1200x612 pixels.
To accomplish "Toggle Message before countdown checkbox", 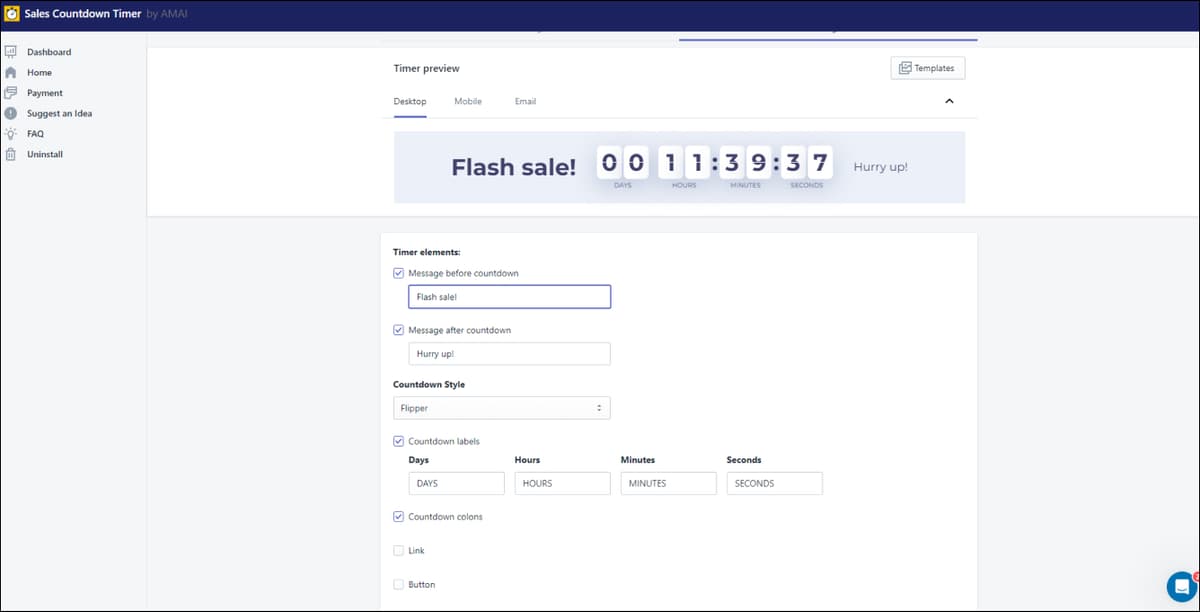I will [x=399, y=273].
